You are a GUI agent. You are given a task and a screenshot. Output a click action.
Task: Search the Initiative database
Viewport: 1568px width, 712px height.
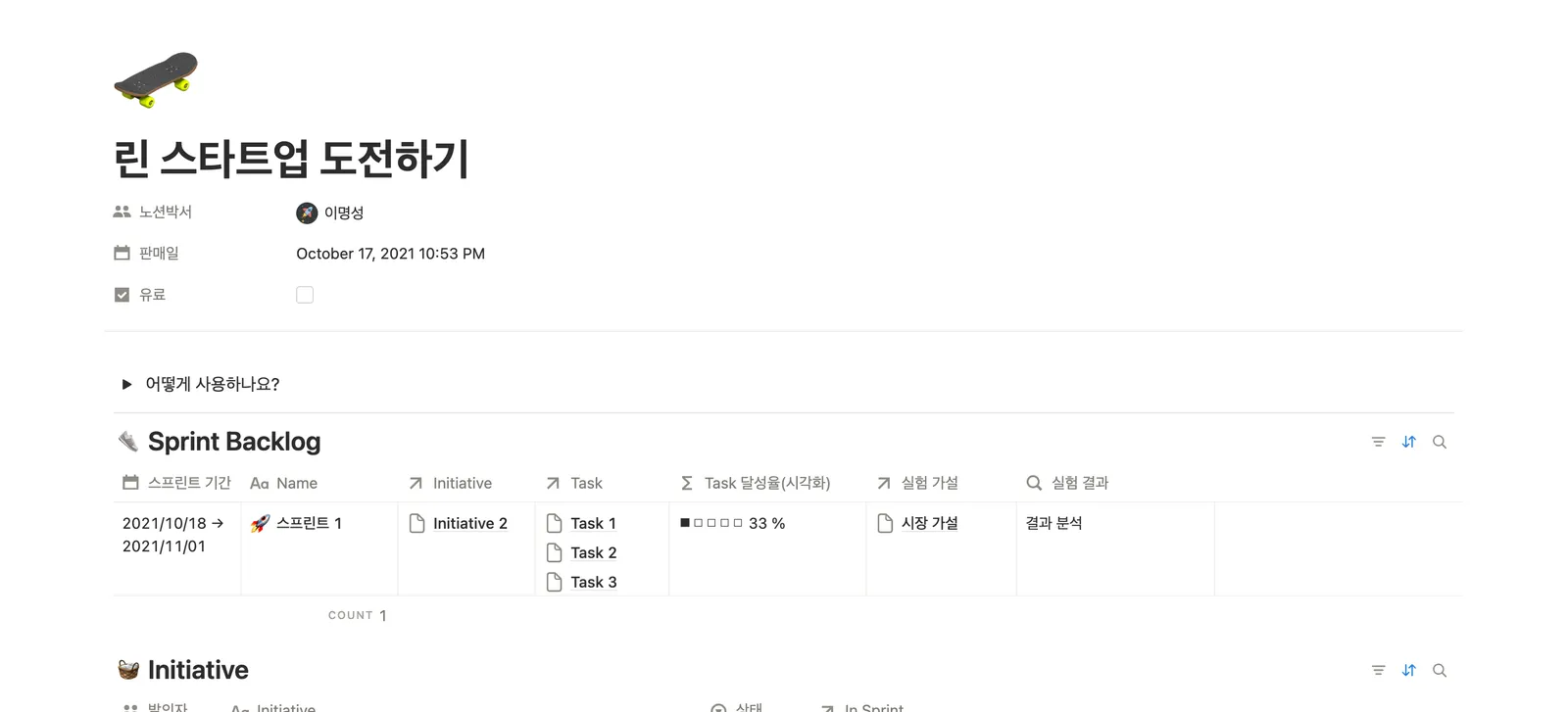1440,670
